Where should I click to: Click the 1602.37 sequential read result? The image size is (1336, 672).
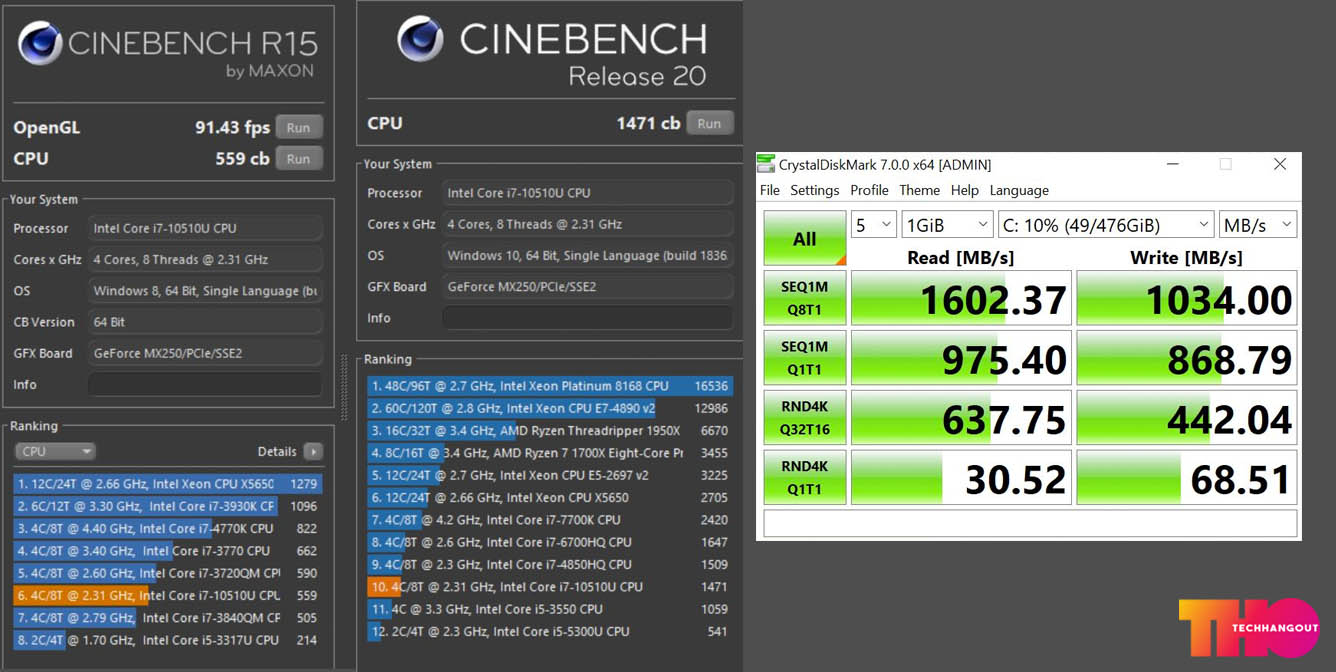[961, 298]
